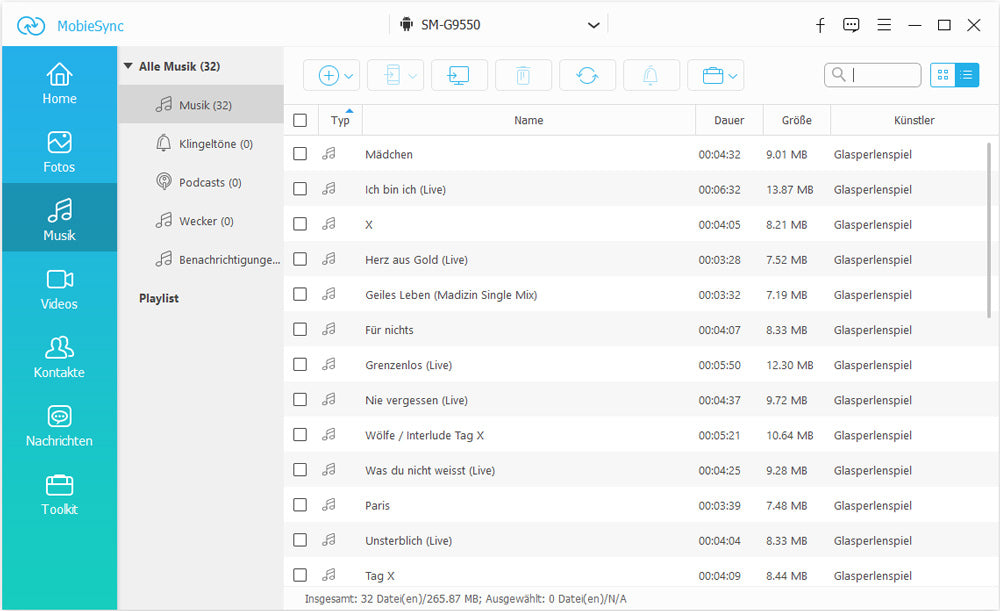Toggle the select-all checkbox in header
Image resolution: width=1000 pixels, height=611 pixels.
(300, 120)
